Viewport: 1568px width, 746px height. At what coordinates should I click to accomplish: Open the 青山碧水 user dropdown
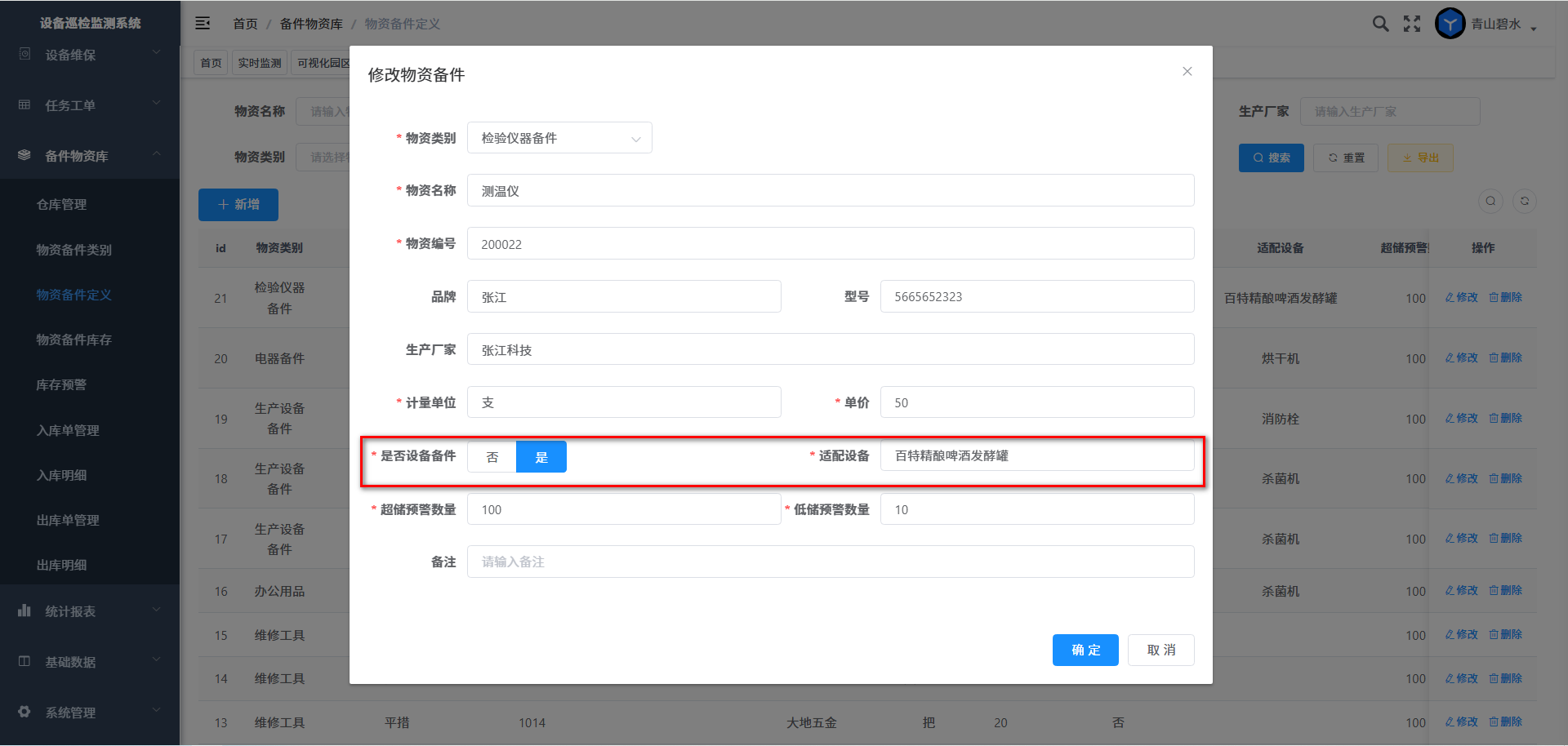(x=1503, y=24)
